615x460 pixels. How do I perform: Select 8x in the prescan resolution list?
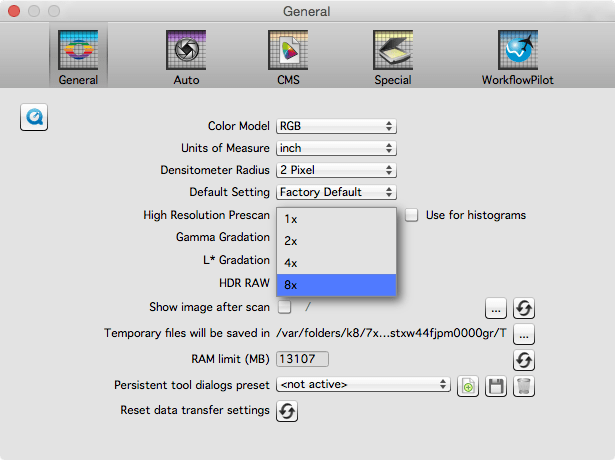336,285
